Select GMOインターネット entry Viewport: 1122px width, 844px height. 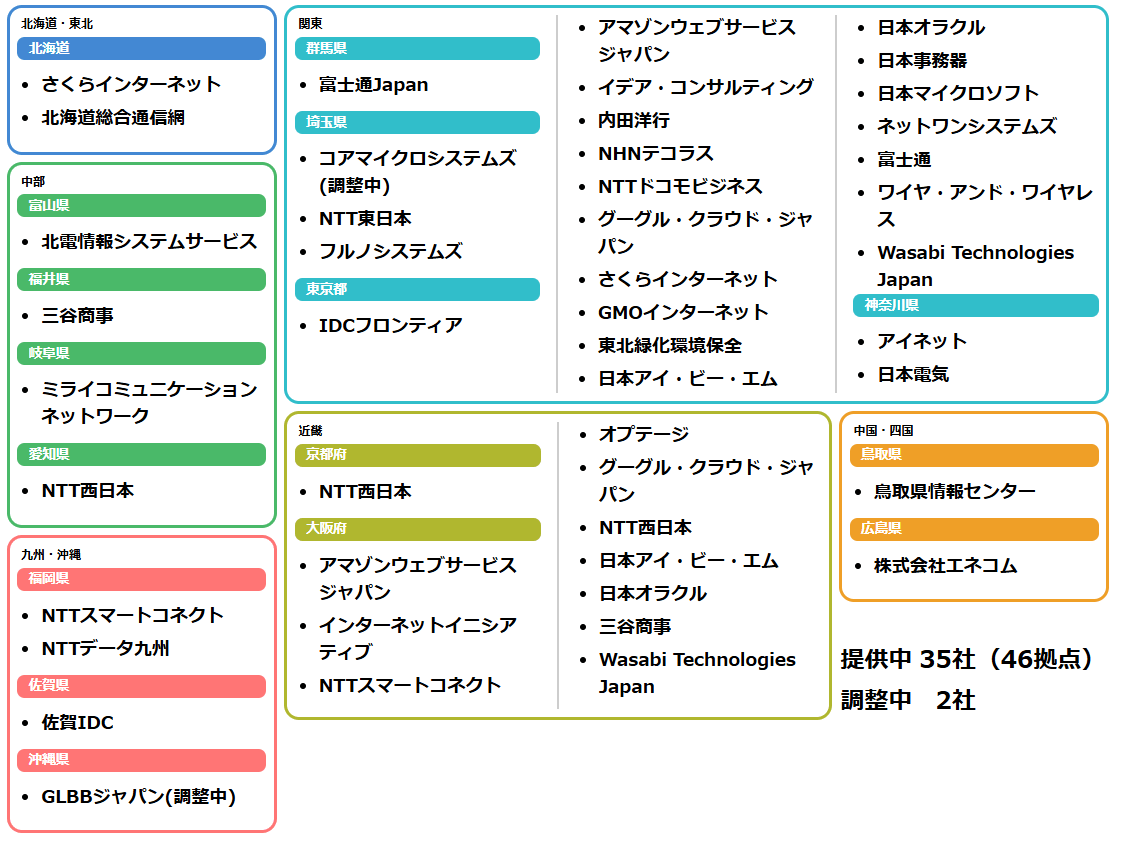click(683, 313)
